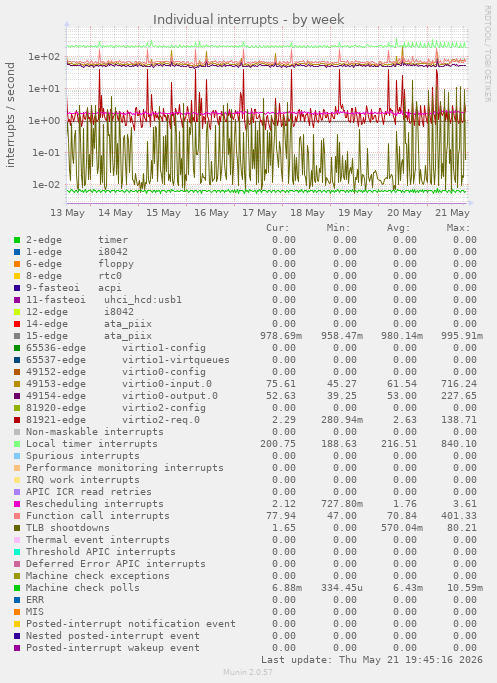Click the 17 May date label on axis
Viewport: 497px width, 683px height.
pos(260,213)
